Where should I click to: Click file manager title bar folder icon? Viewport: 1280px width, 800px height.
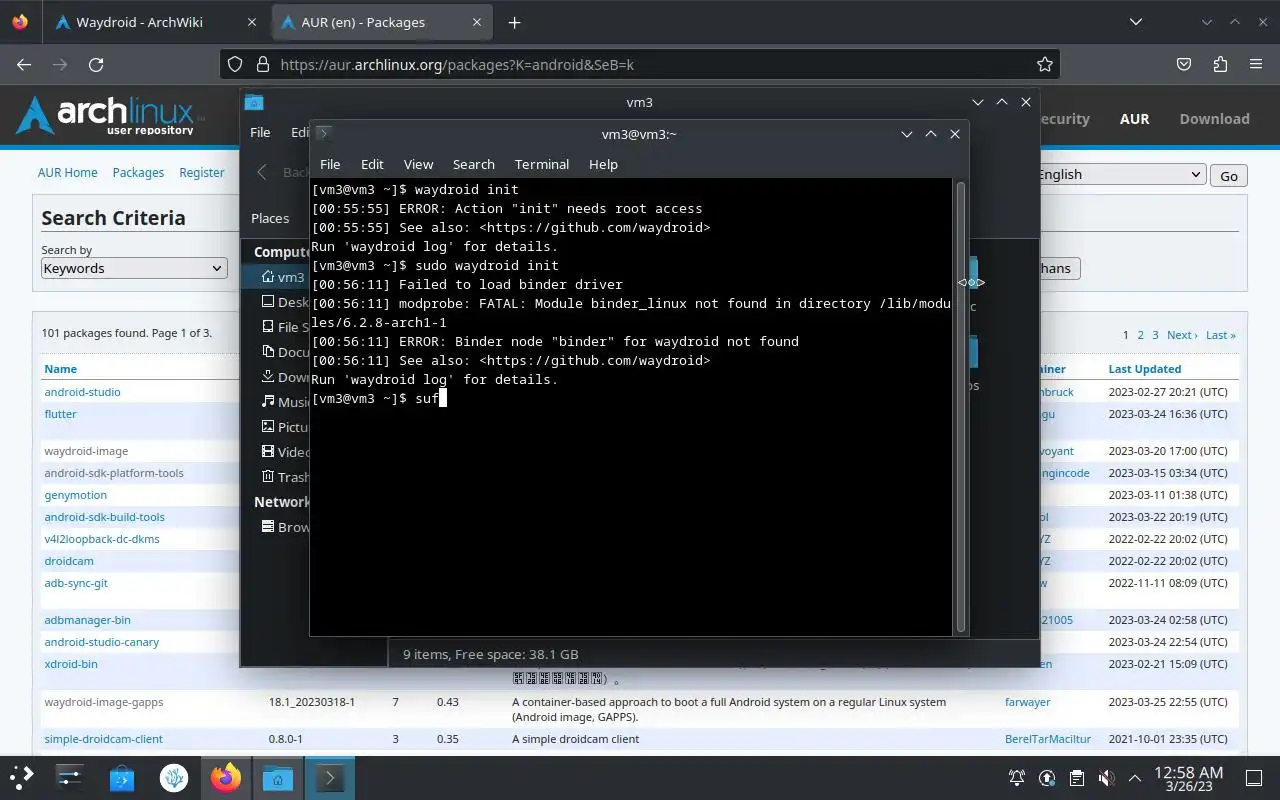[x=254, y=102]
